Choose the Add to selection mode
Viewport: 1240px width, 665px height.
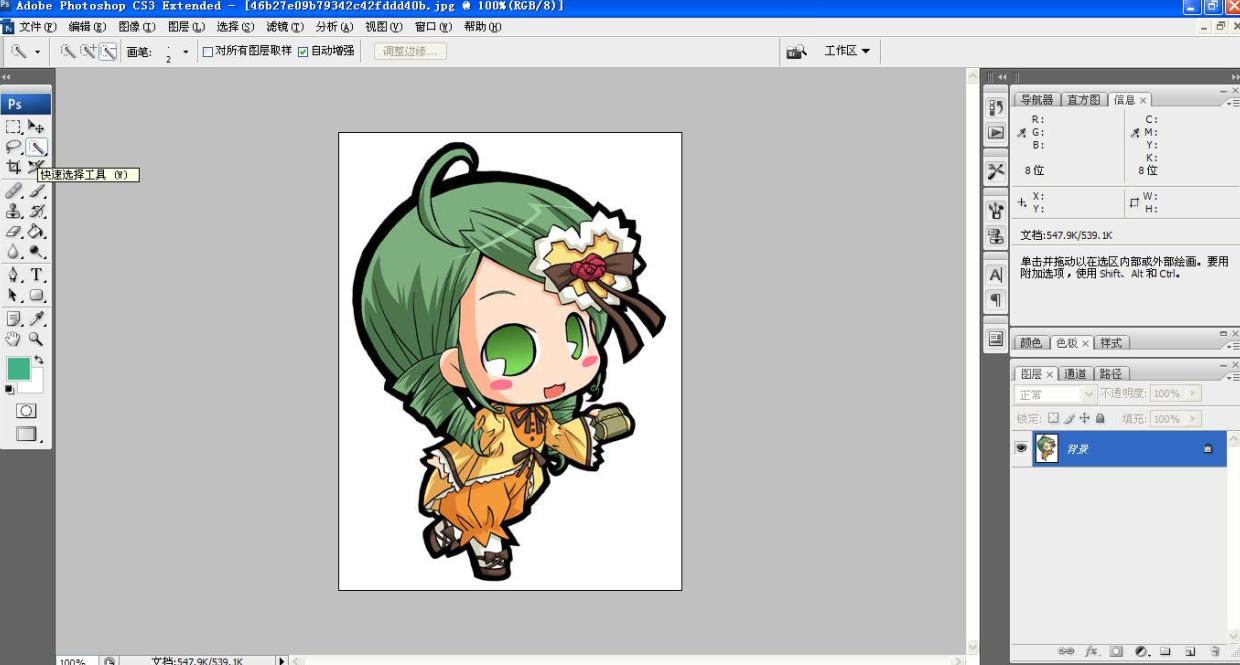(88, 51)
